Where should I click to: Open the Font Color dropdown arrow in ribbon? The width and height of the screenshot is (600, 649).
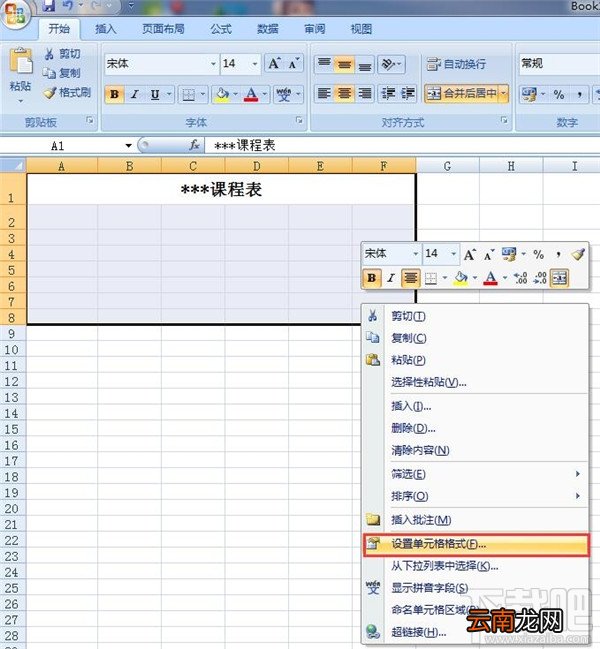[x=264, y=94]
